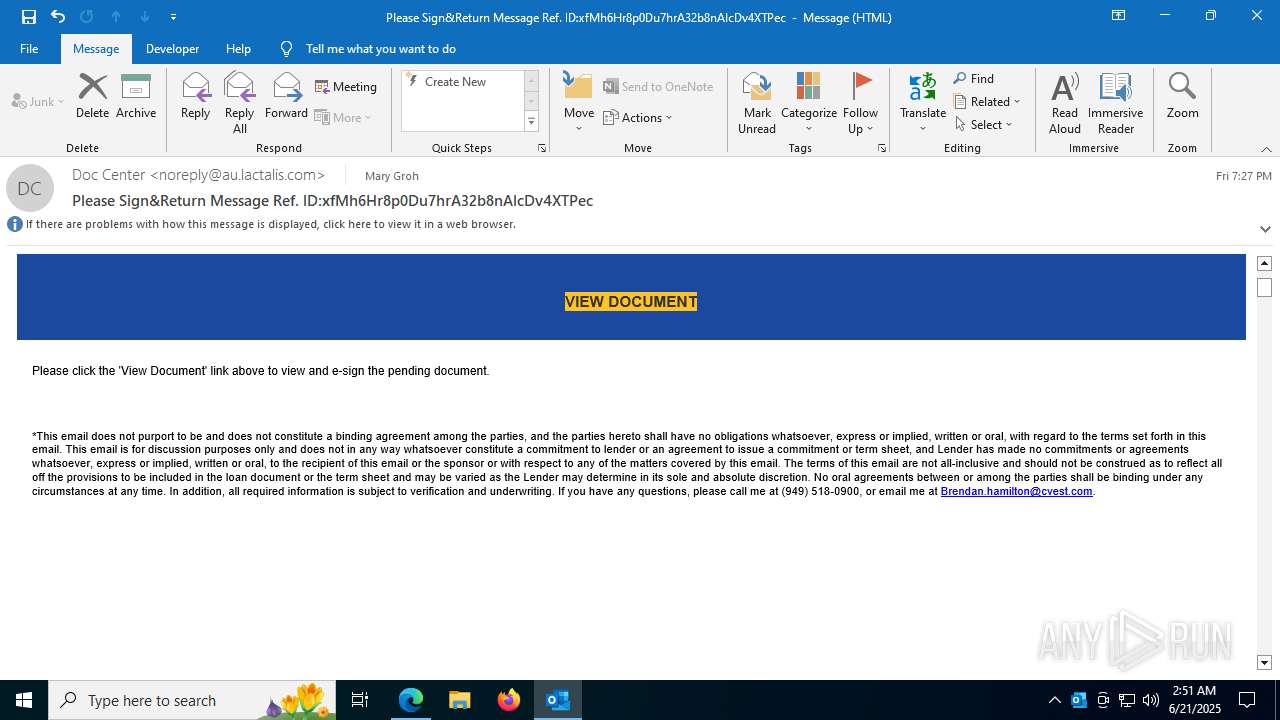The height and width of the screenshot is (720, 1280).
Task: Reply to the sender
Action: [195, 96]
